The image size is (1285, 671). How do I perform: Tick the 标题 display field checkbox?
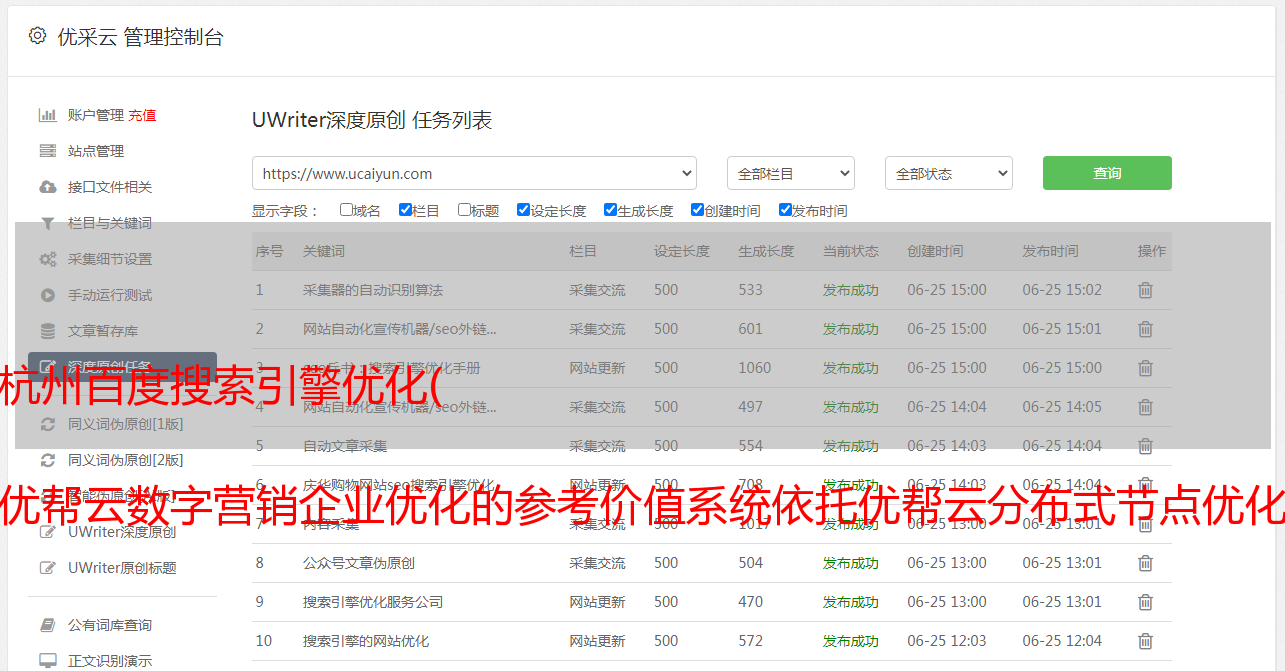(x=464, y=210)
